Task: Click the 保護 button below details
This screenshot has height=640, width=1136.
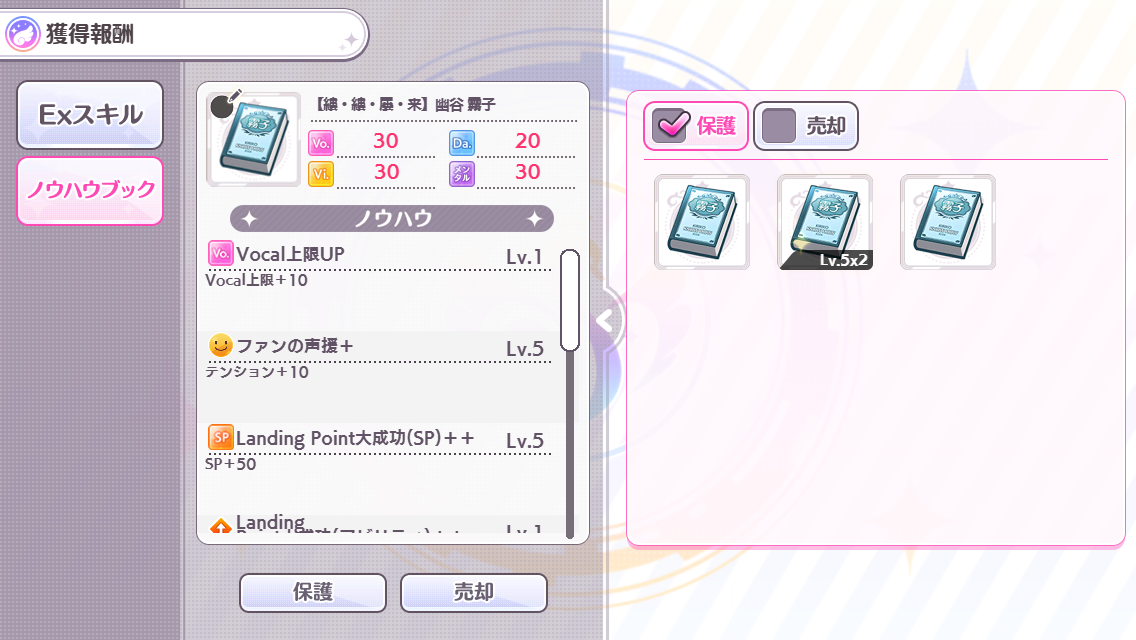Action: [313, 592]
